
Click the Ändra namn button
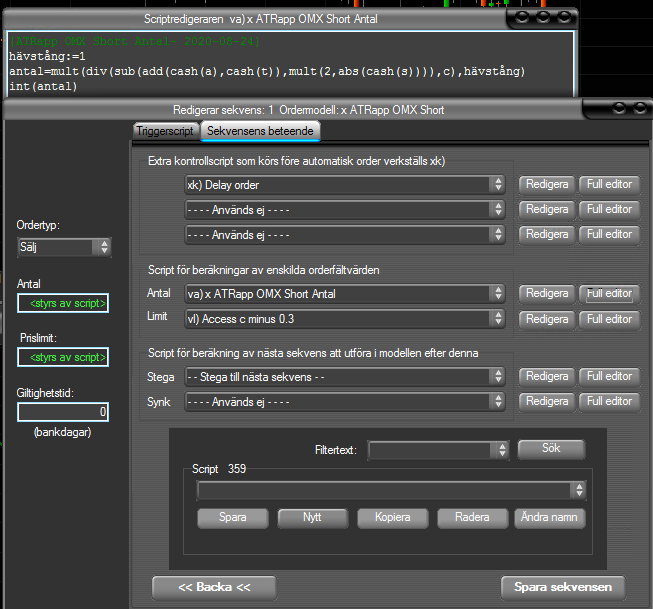[549, 518]
